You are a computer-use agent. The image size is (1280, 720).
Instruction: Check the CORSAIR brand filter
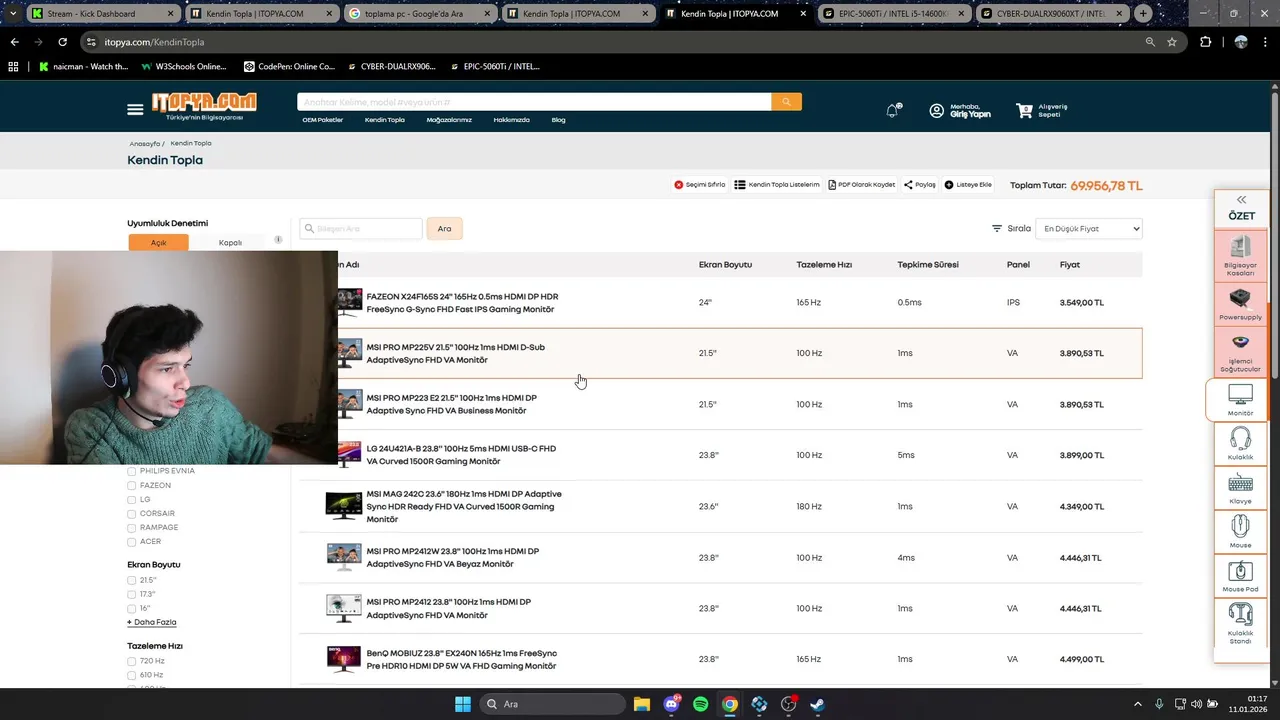coord(131,513)
